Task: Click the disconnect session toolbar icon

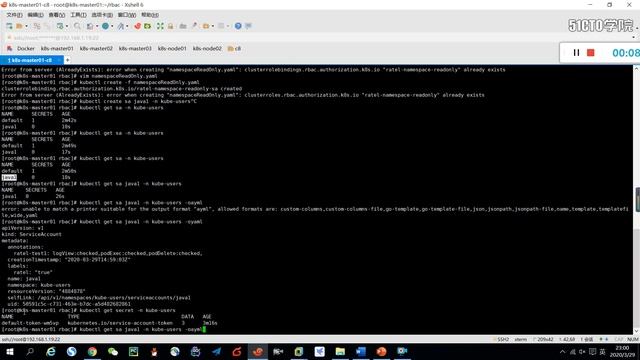Action: 37,26
